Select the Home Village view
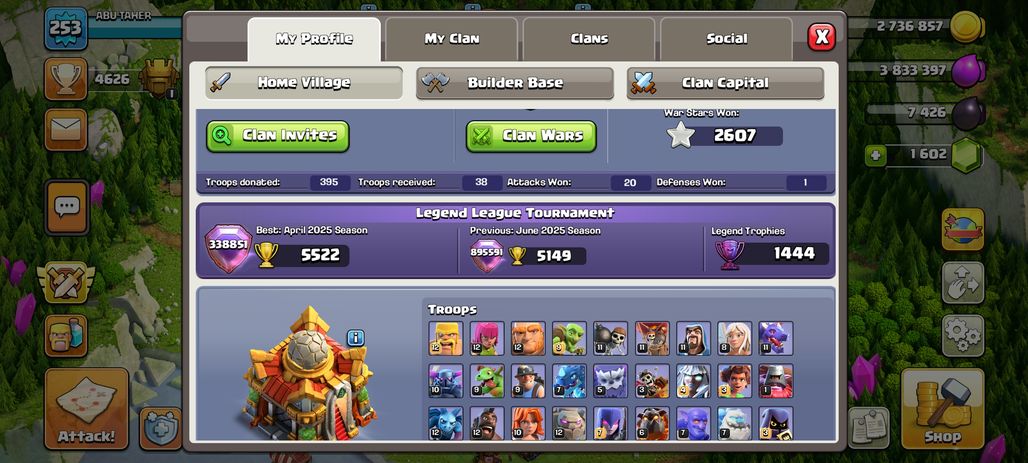The width and height of the screenshot is (1028, 463). [x=304, y=83]
